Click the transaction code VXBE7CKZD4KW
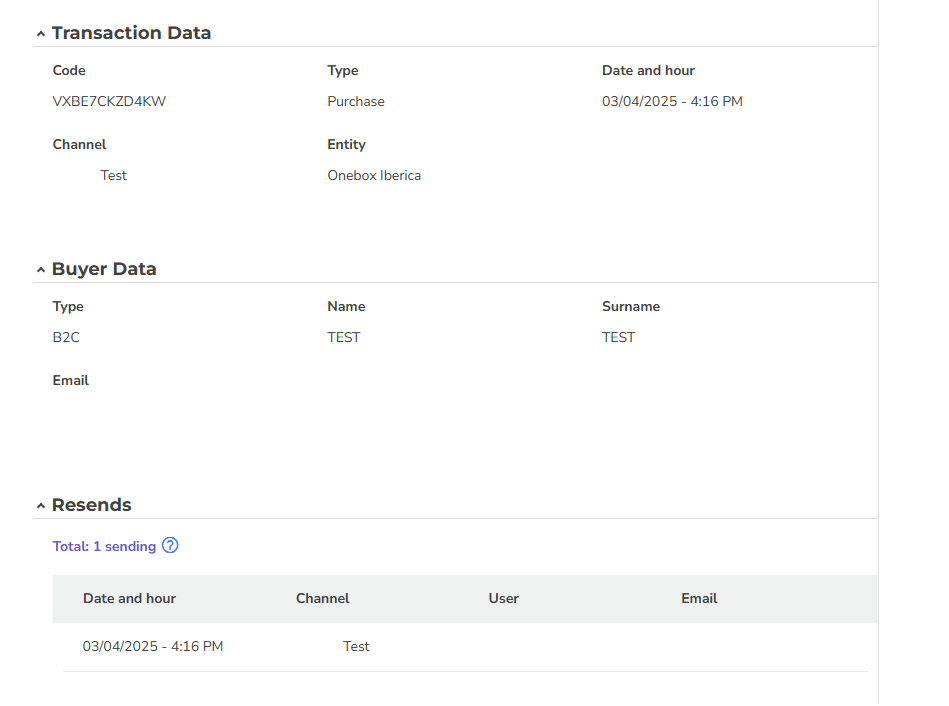Viewport: 949px width, 706px height. tap(109, 101)
